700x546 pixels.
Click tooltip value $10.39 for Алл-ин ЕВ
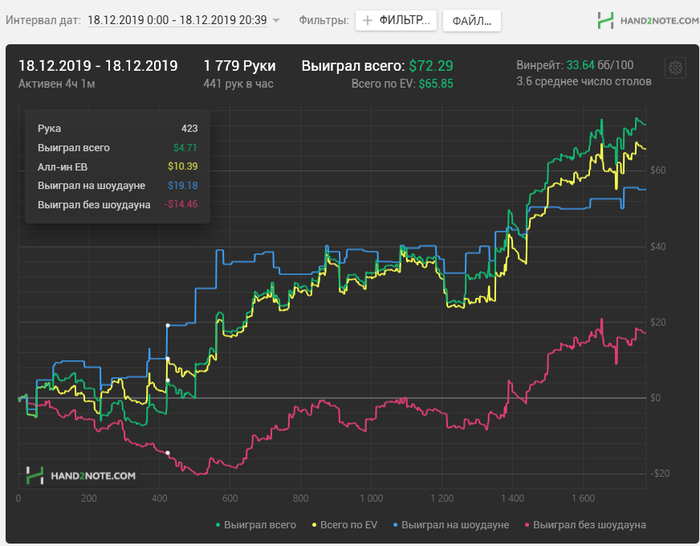click(x=183, y=167)
